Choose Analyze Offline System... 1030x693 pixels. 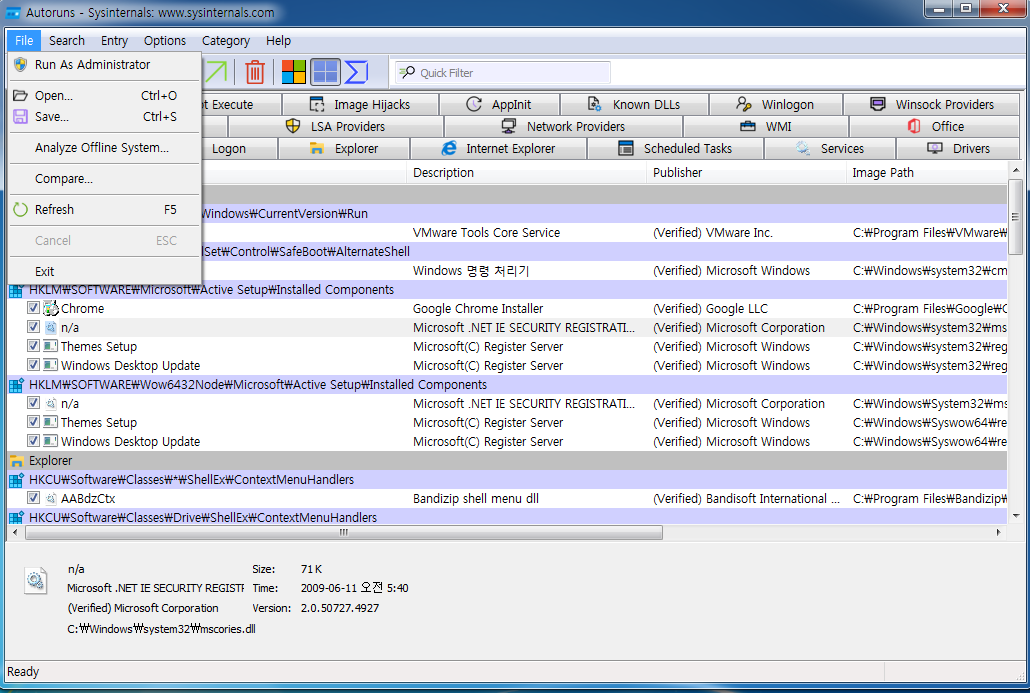pyautogui.click(x=105, y=148)
